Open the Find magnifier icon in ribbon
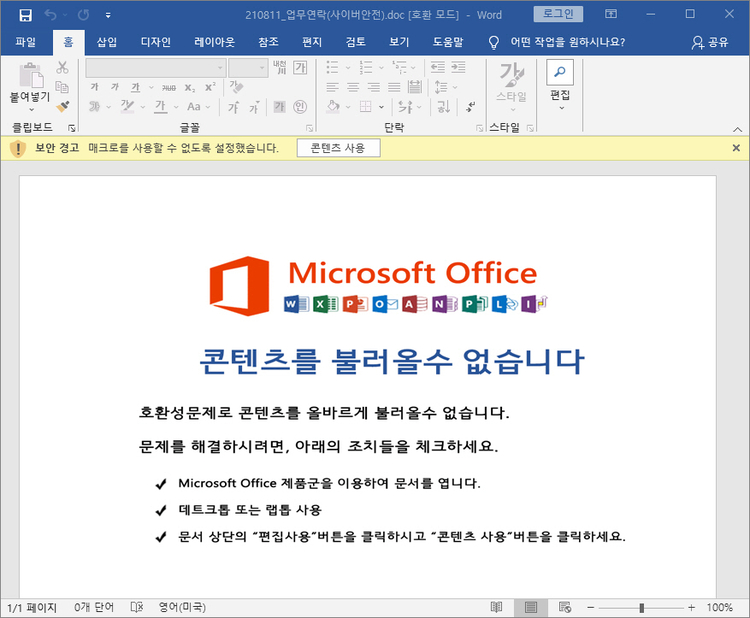 tap(560, 72)
